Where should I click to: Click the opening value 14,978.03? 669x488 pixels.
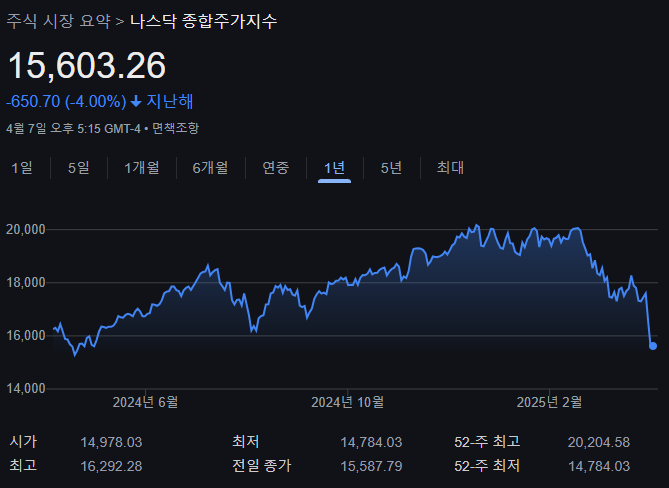(x=111, y=442)
